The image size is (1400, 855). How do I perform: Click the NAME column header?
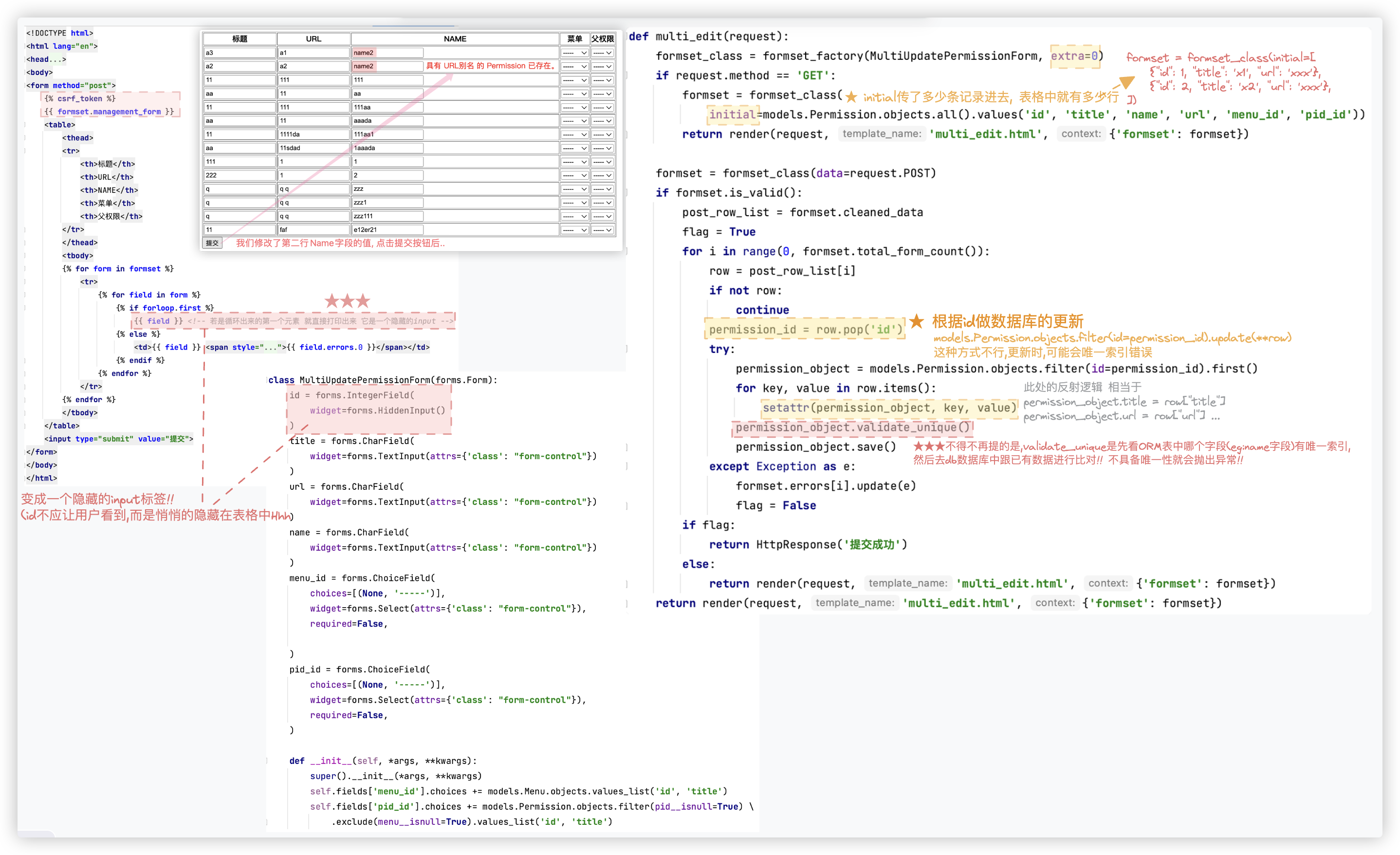point(455,38)
